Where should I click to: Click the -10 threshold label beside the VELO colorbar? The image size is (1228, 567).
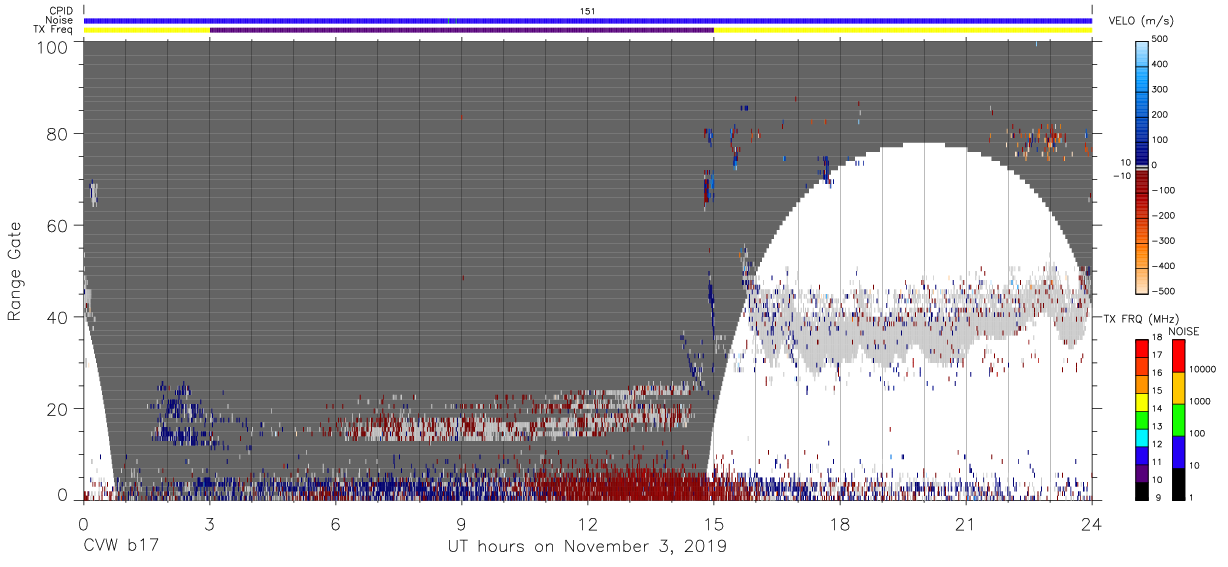coord(1121,175)
